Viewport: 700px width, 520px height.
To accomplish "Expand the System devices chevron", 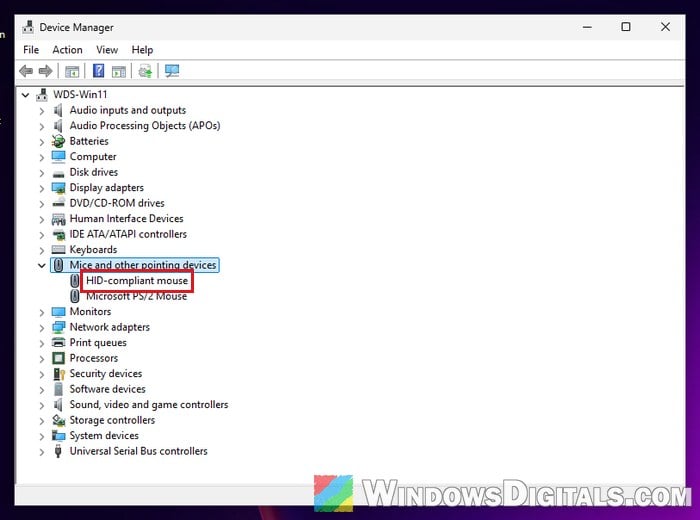I will click(x=42, y=436).
